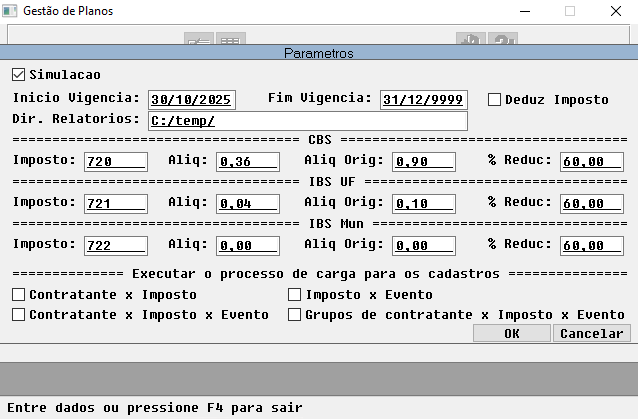Image resolution: width=638 pixels, height=419 pixels.
Task: Click the IBS Mun Aliq field
Action: [248, 246]
